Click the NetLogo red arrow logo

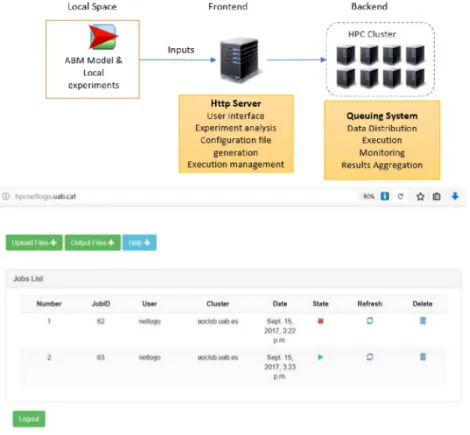tap(103, 37)
